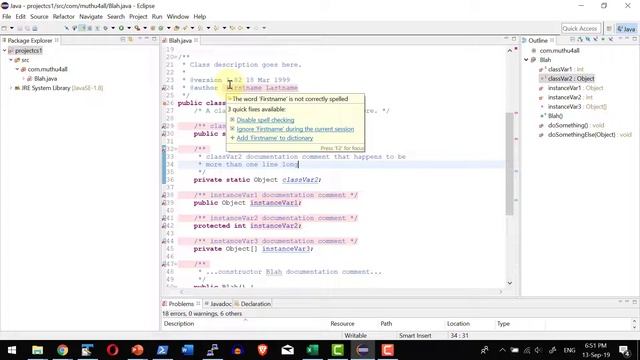Click the New file toolbar icon
This screenshot has height=360, width=640.
click(x=4, y=28)
